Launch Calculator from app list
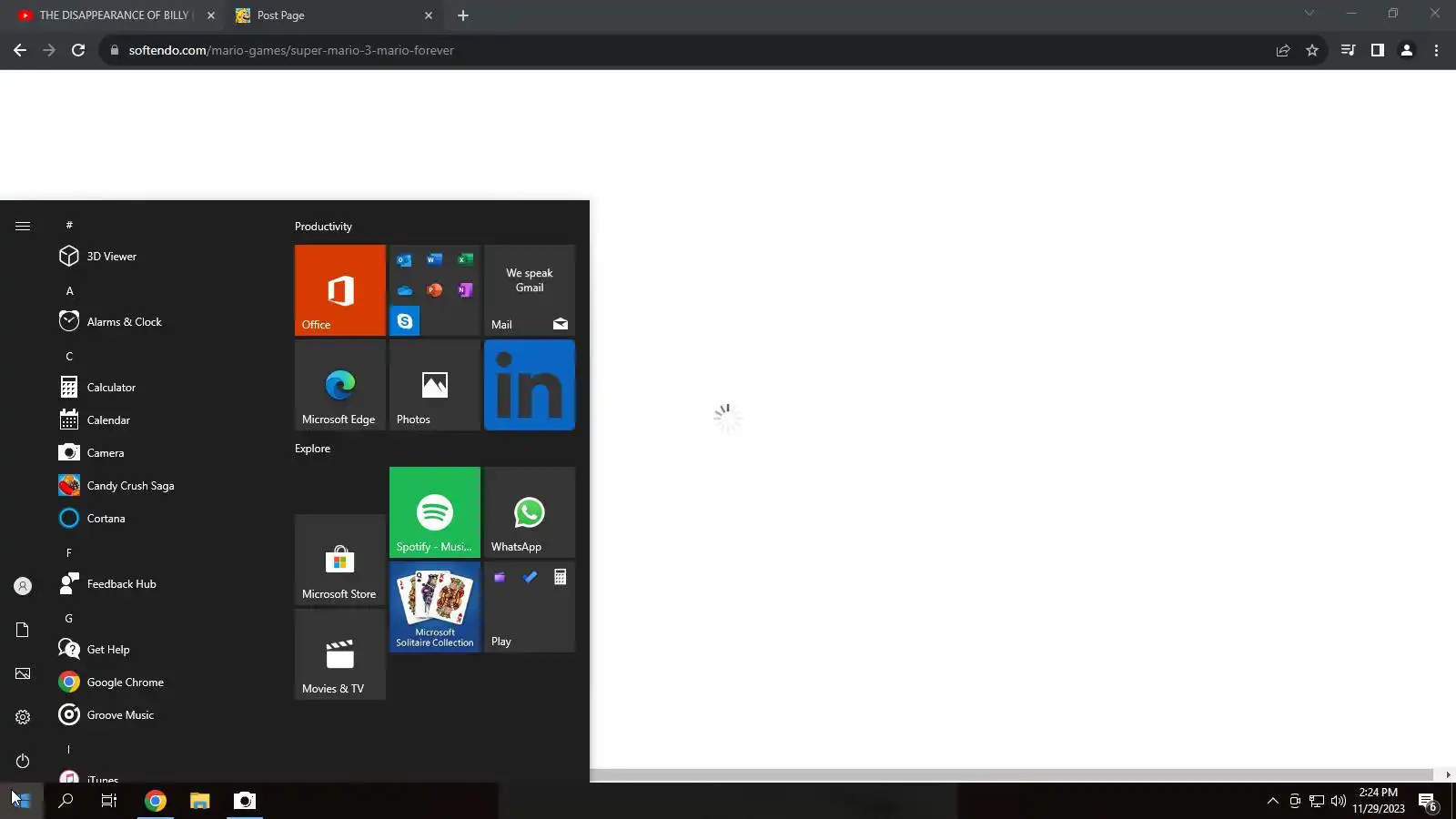This screenshot has height=819, width=1456. pos(164,388)
